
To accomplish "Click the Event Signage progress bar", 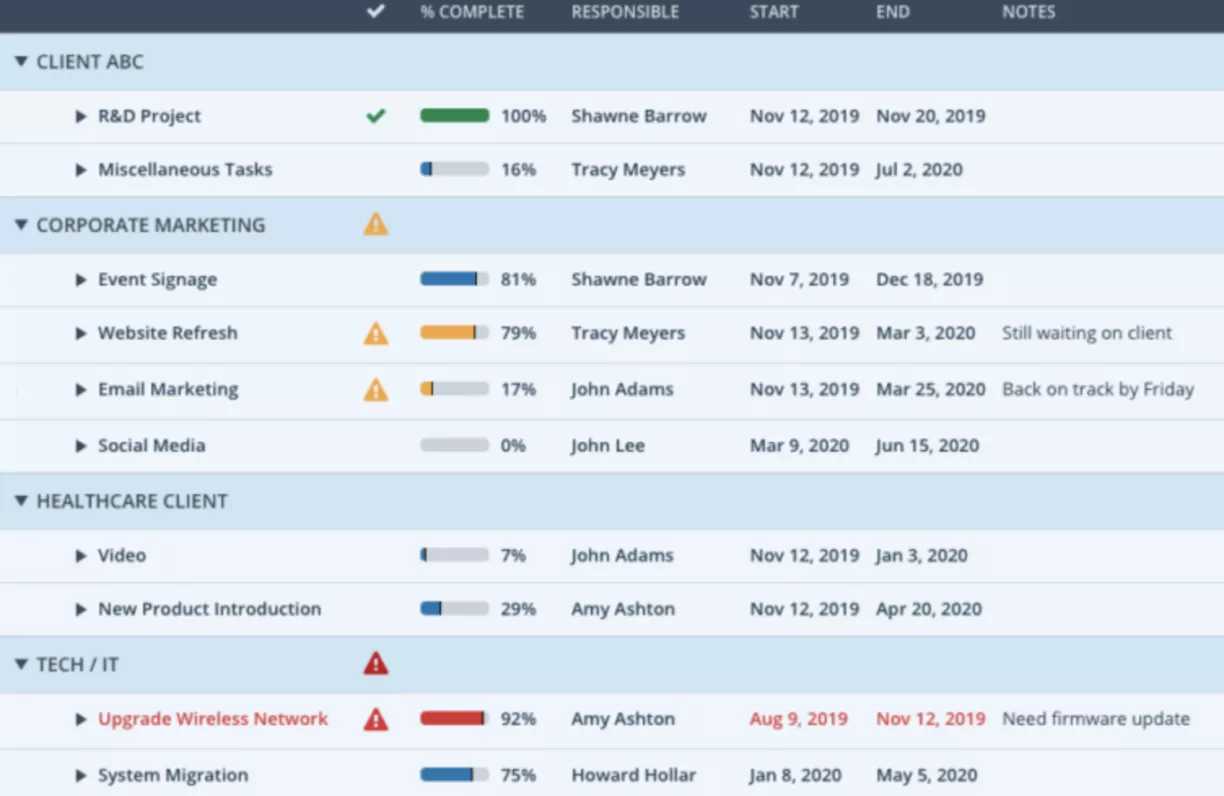I will click(451, 279).
